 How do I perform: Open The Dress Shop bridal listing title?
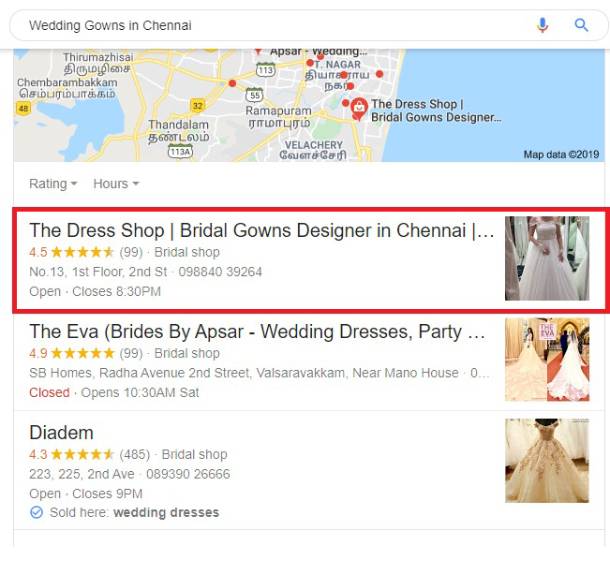261,230
